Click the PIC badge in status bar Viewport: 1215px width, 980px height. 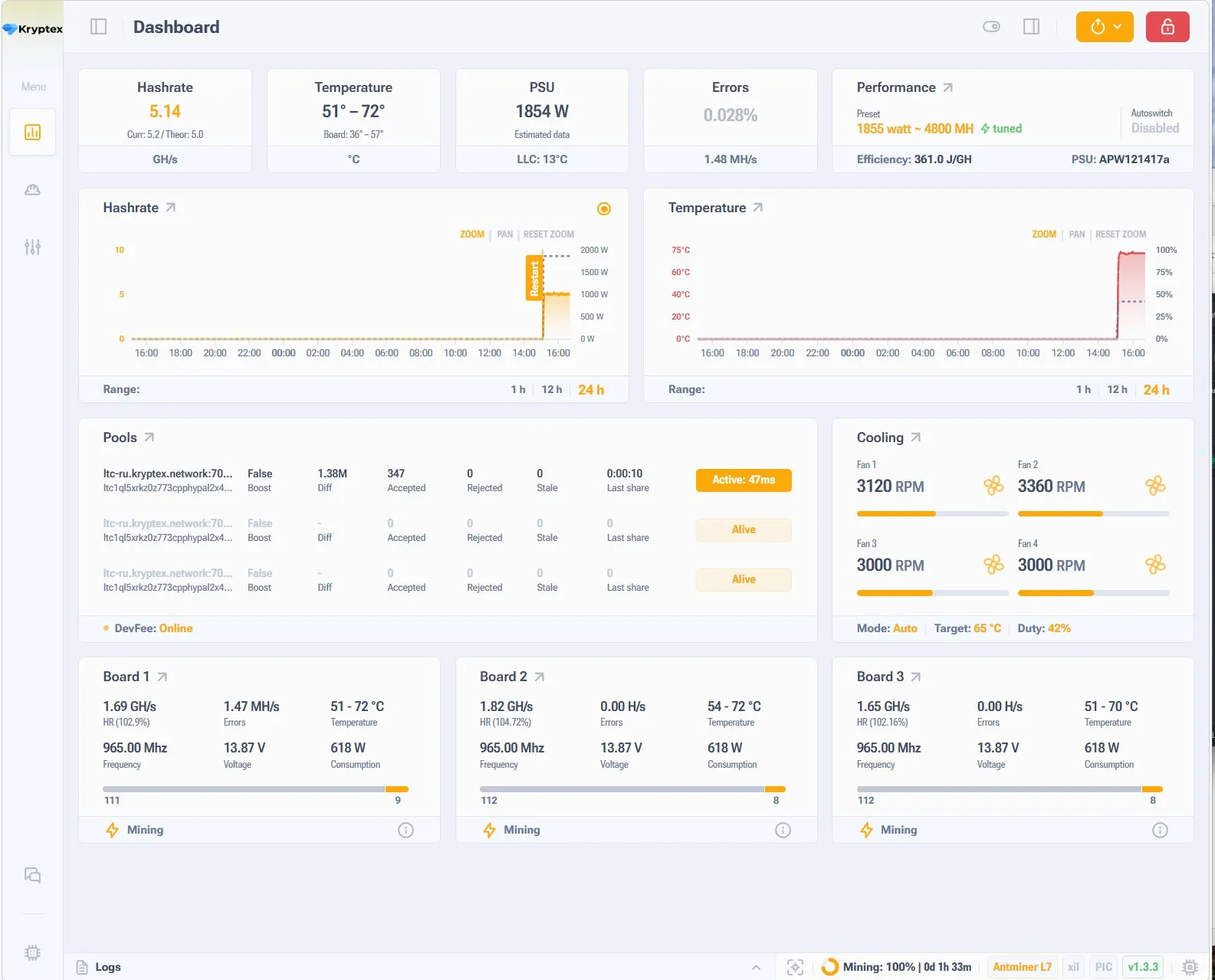(x=1104, y=967)
